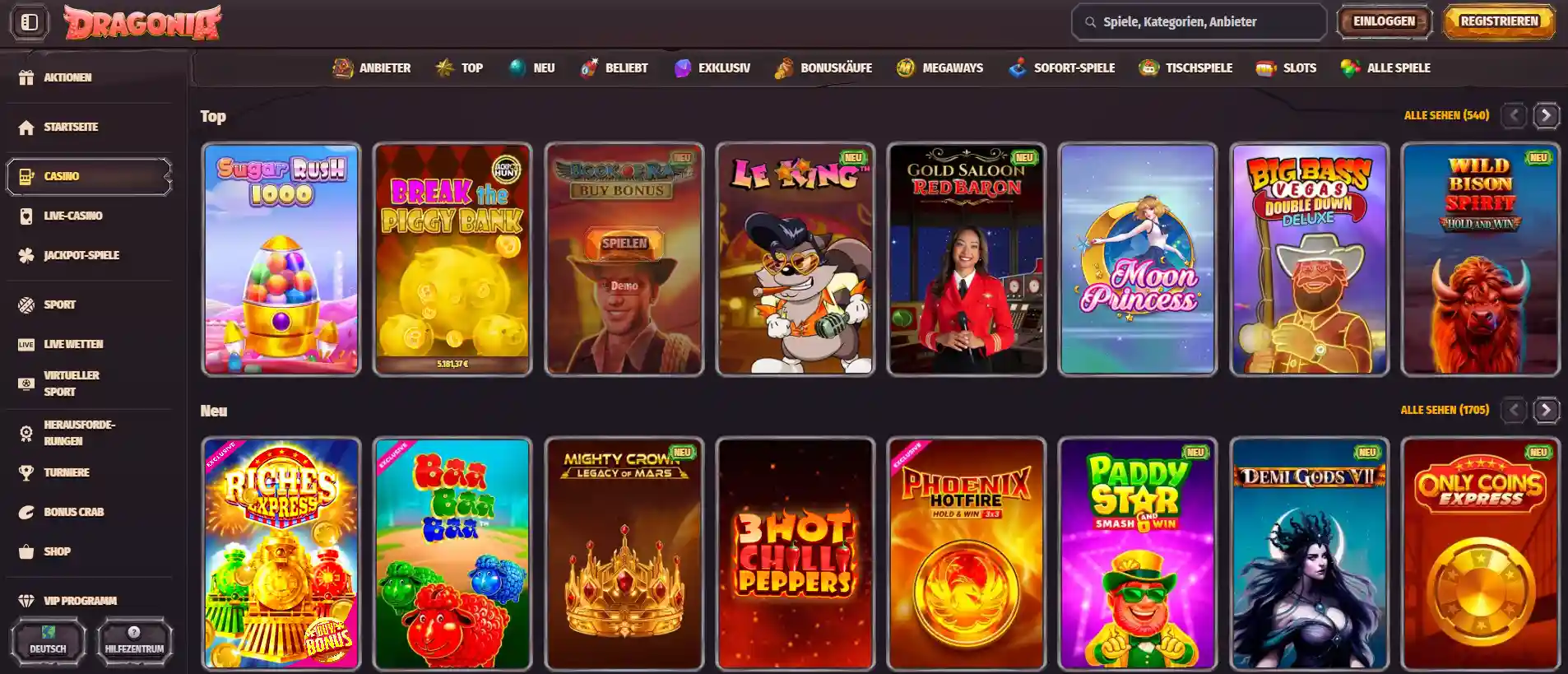Open Break the Piggy Bank thumbnail

pyautogui.click(x=452, y=259)
